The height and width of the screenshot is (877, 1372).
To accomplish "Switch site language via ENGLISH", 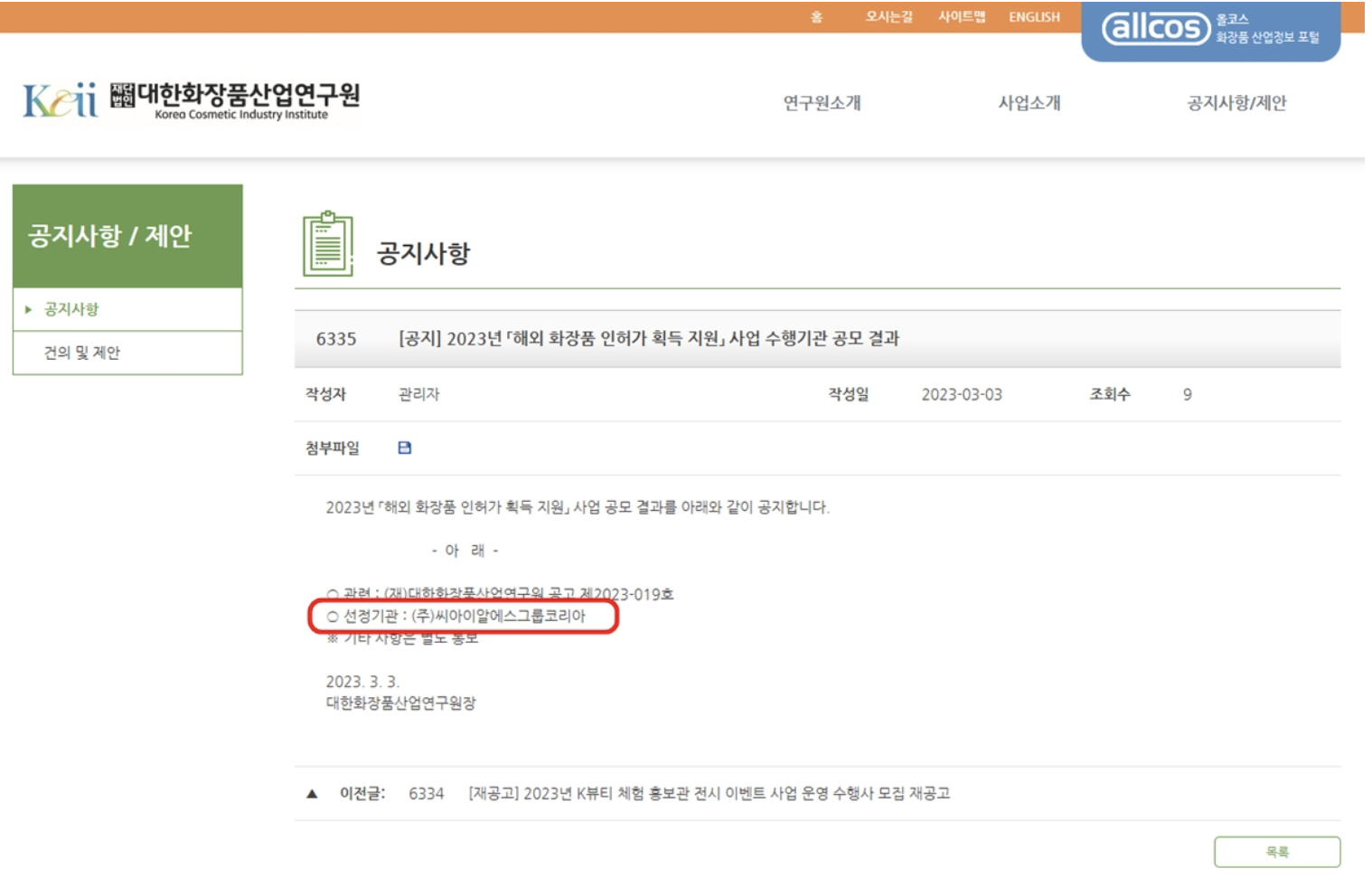I will coord(1034,17).
